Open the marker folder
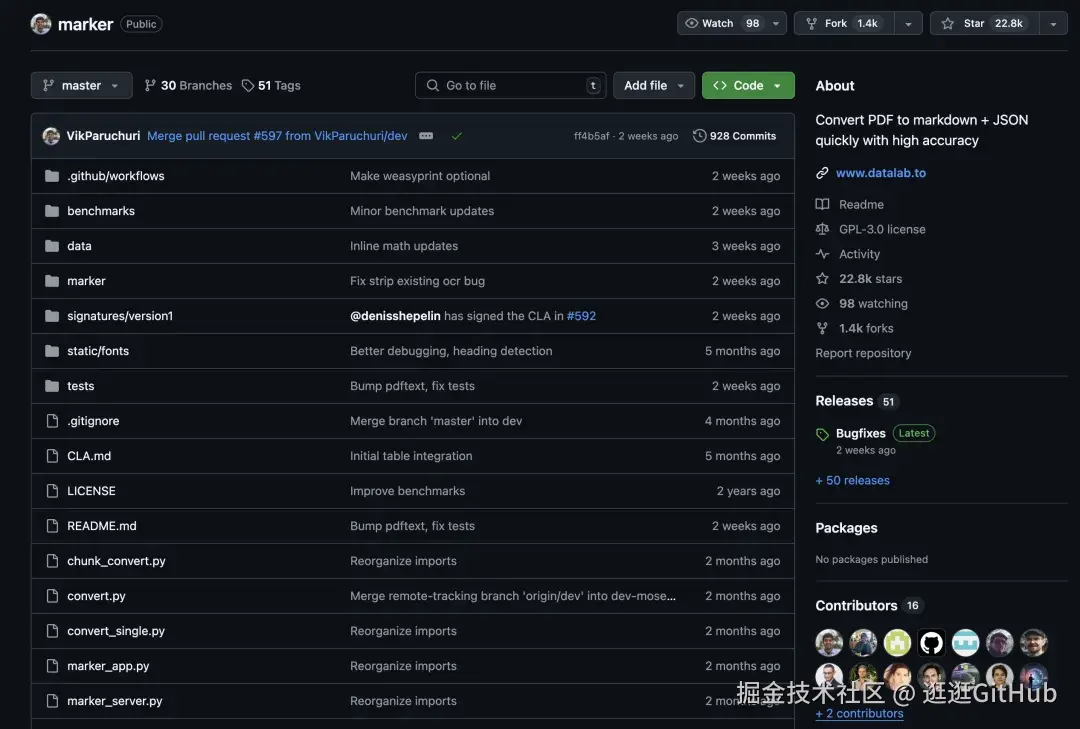Screen dimensions: 1080x729 point(86,280)
